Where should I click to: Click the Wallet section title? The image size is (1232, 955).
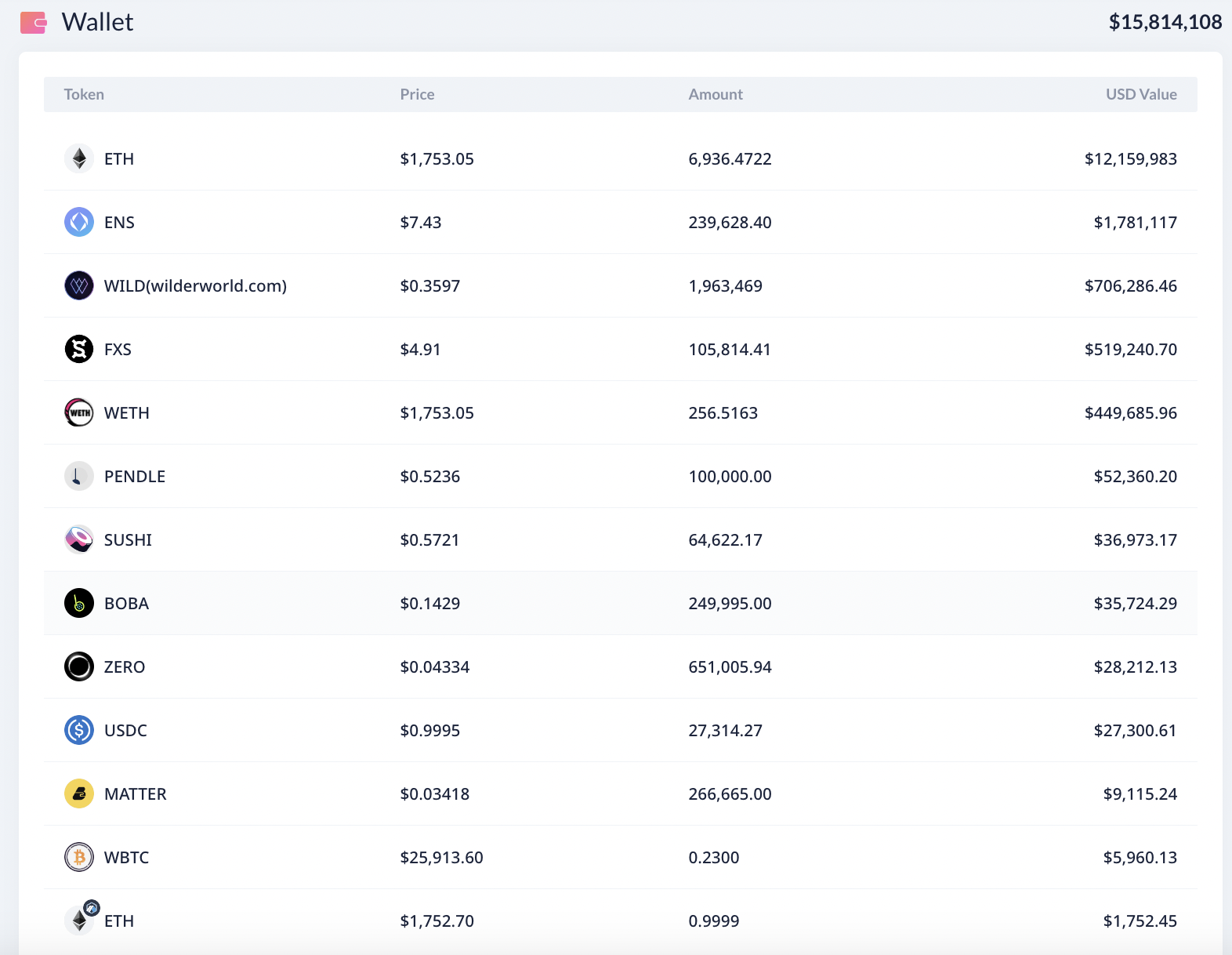[97, 22]
